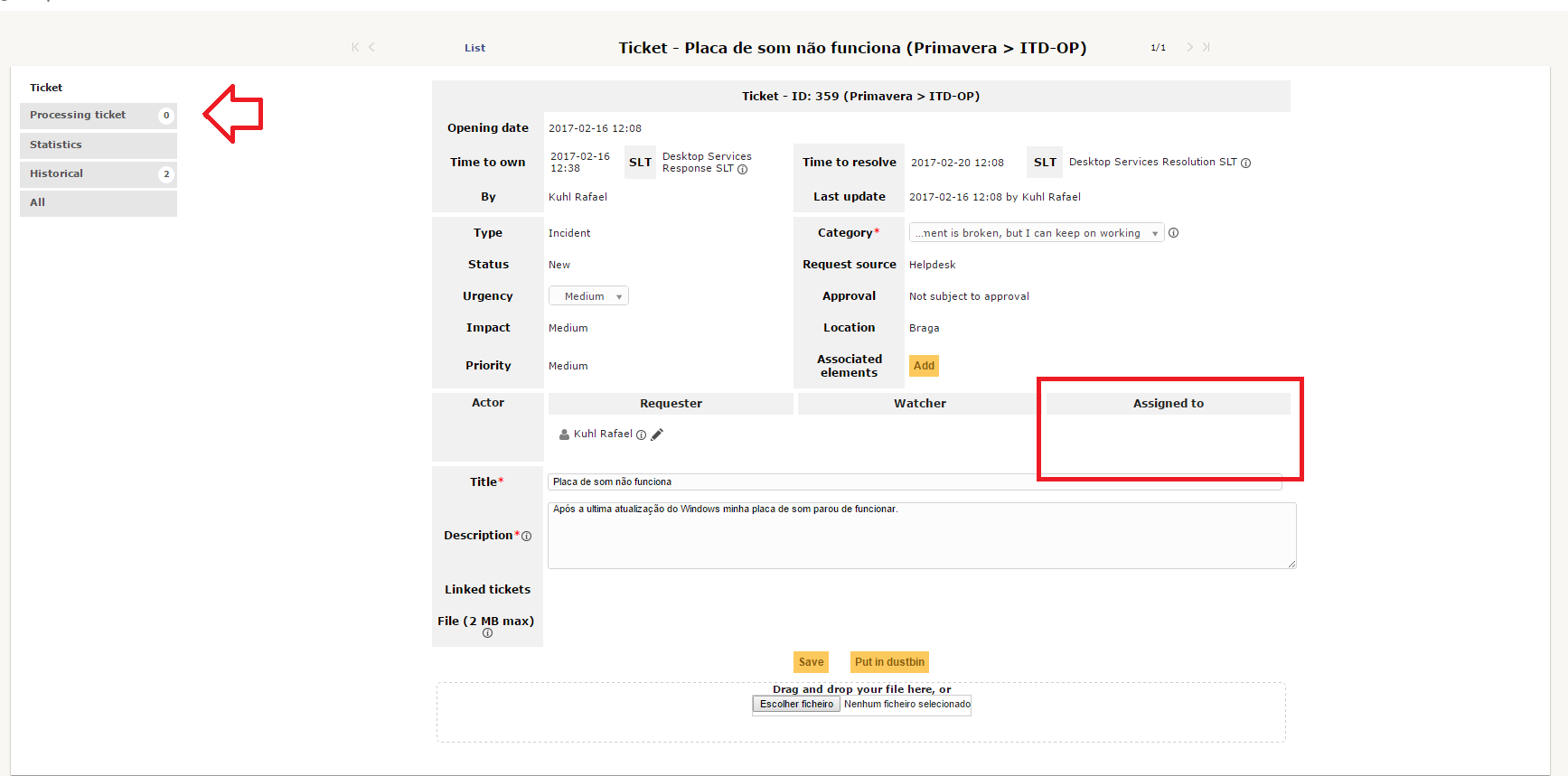Show info for Desktop Services Response SLT
Screen dimensions: 1568x776
click(x=742, y=169)
